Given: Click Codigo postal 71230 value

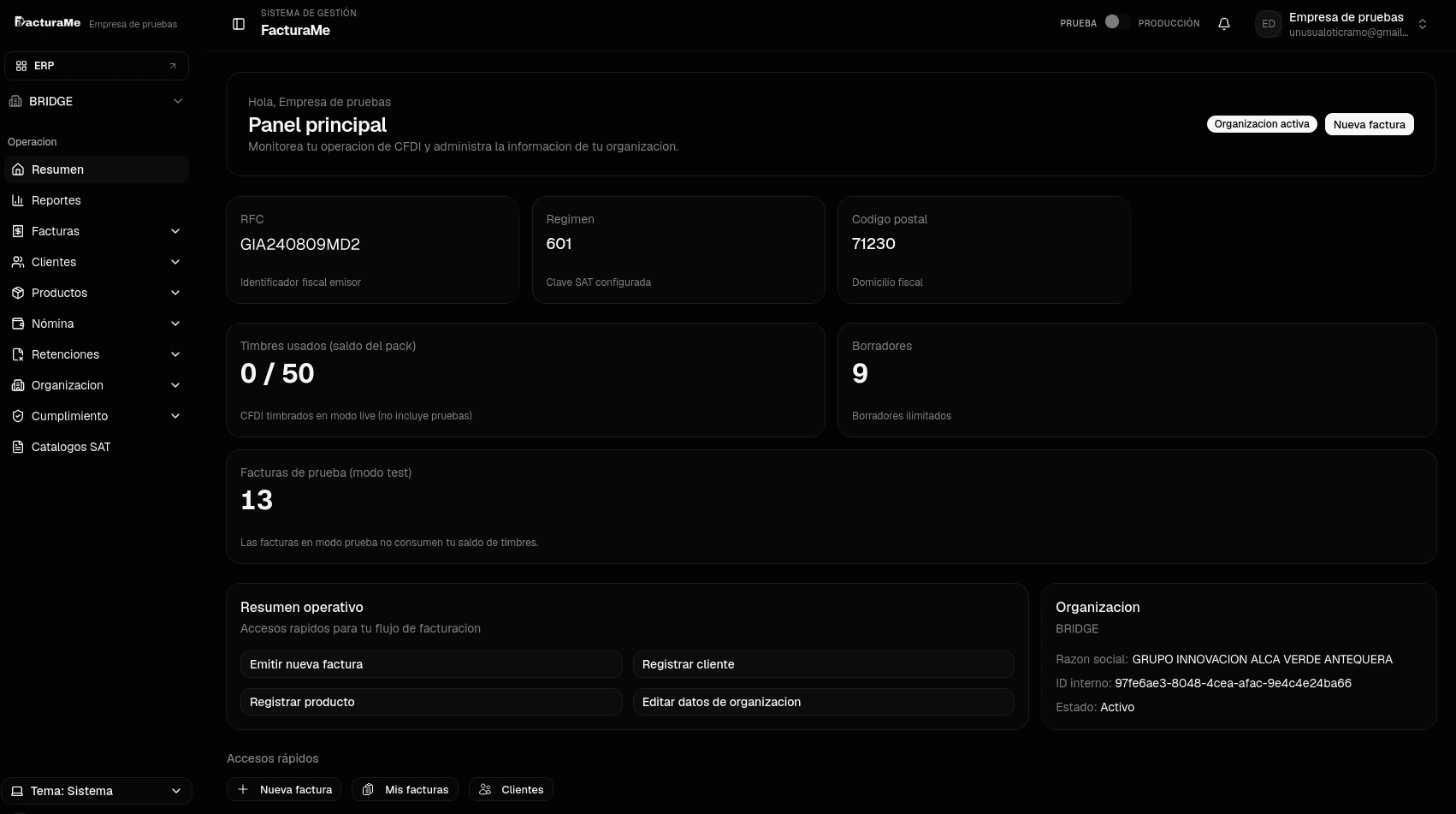Looking at the screenshot, I should click(873, 244).
